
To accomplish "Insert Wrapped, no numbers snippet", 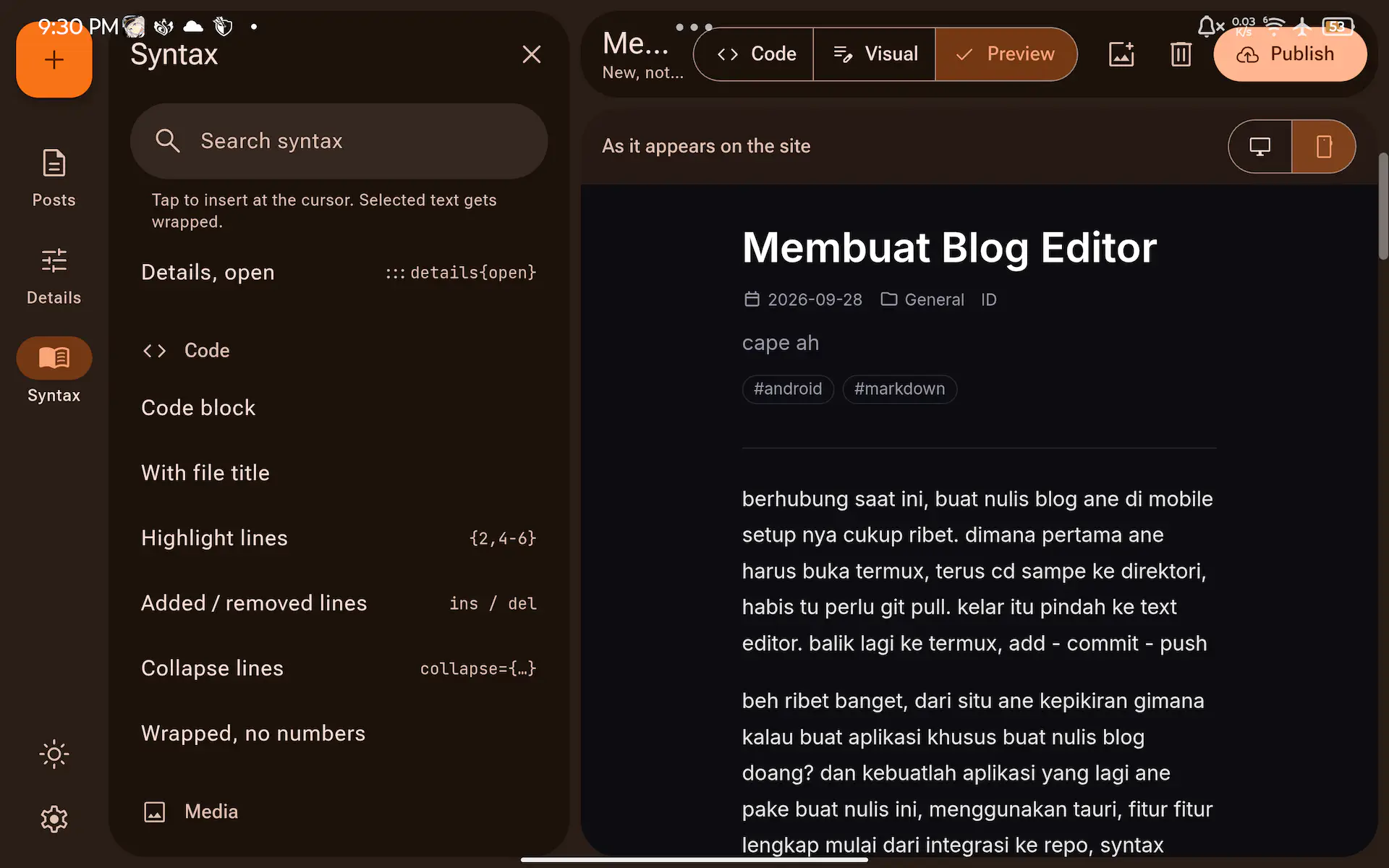I will tap(339, 733).
